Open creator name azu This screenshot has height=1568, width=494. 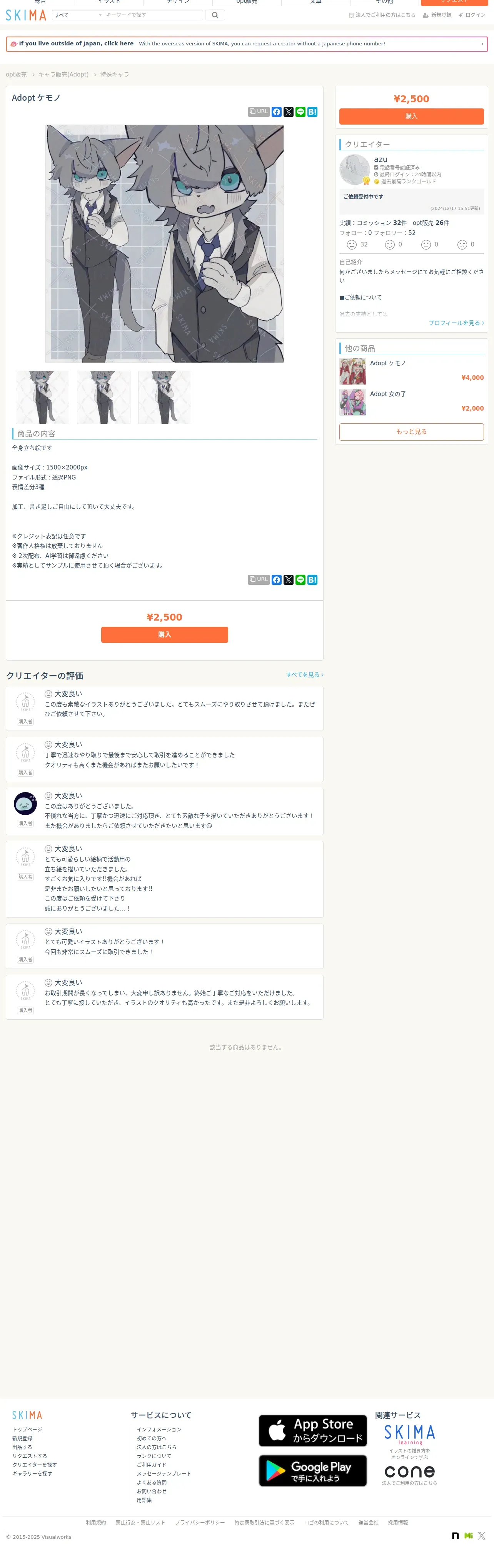(381, 160)
